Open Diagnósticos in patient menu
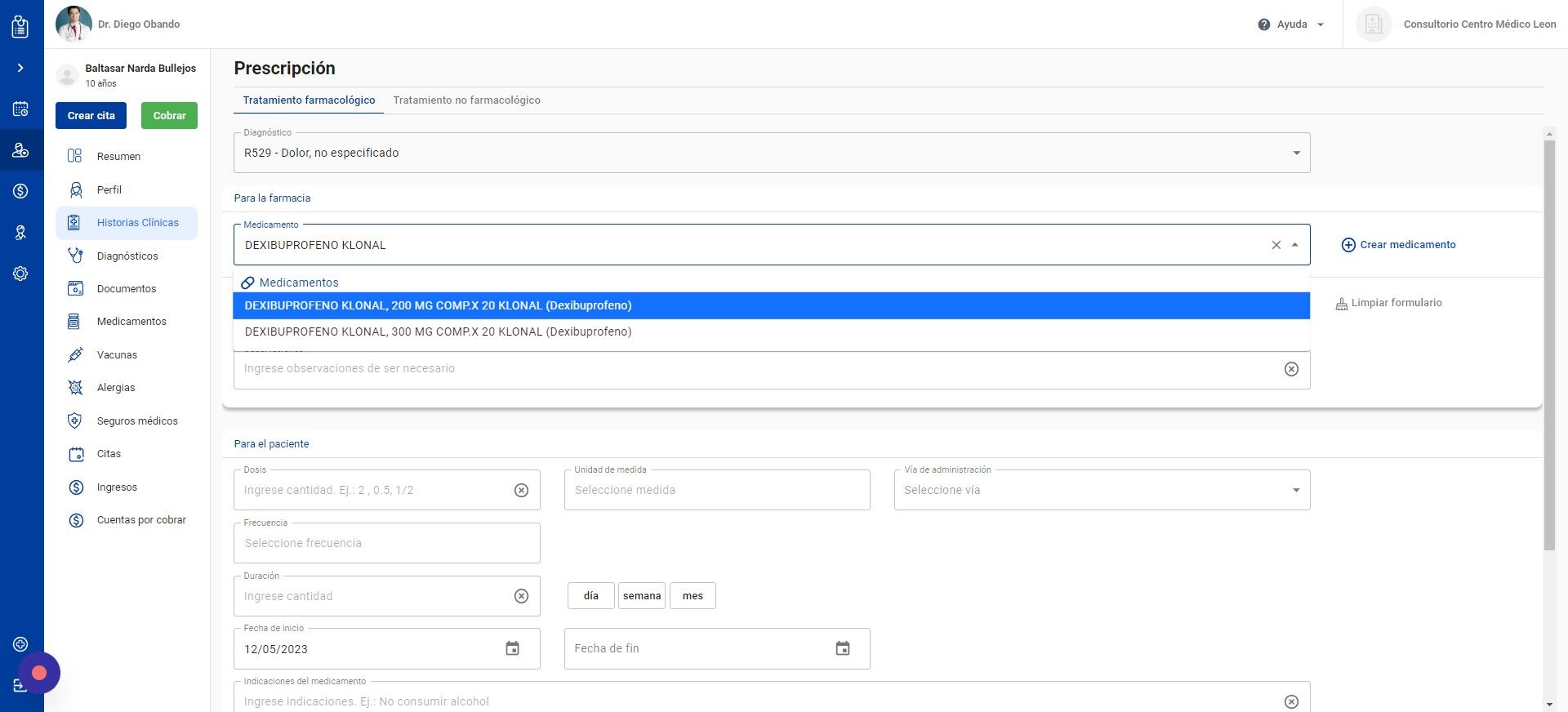1568x712 pixels. [x=127, y=256]
